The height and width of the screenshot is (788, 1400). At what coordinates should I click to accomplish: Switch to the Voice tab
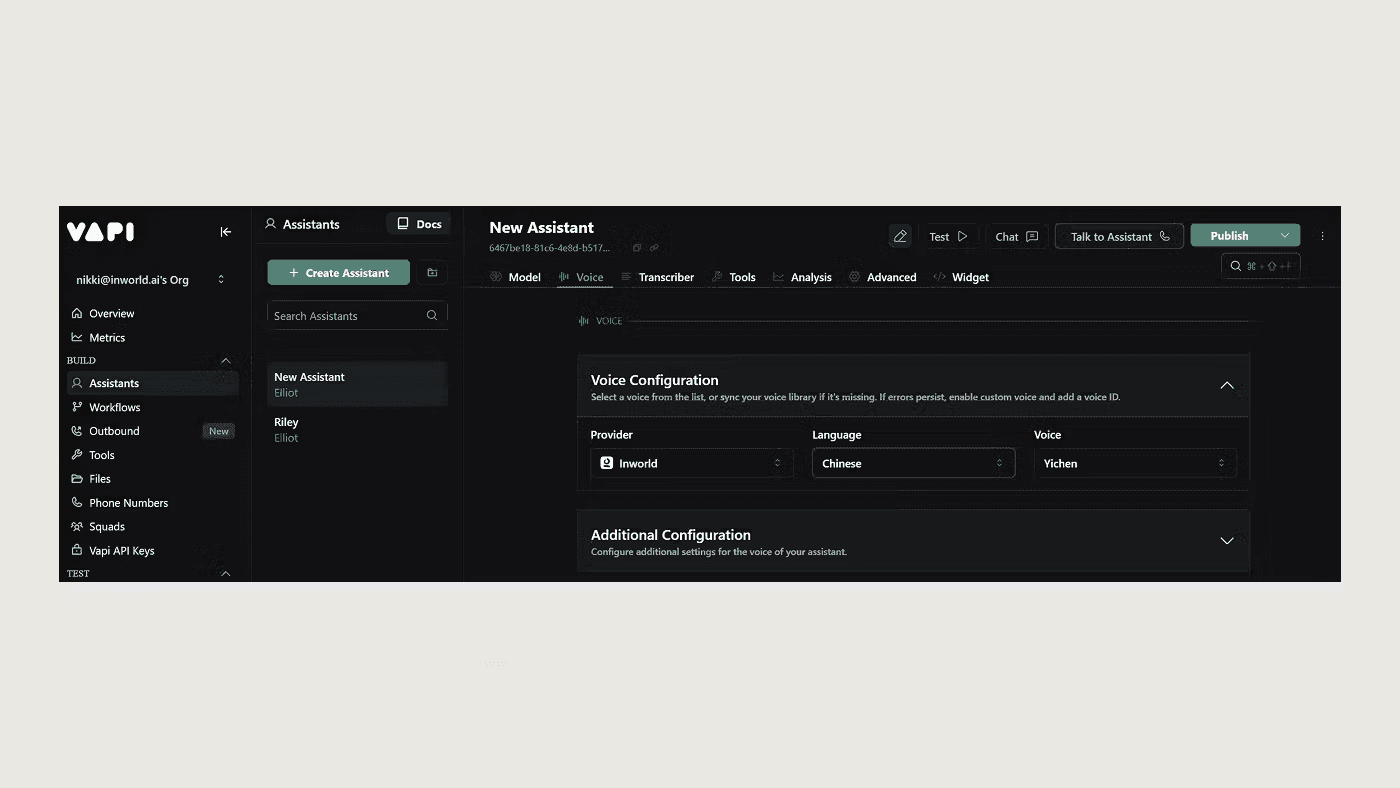click(581, 277)
